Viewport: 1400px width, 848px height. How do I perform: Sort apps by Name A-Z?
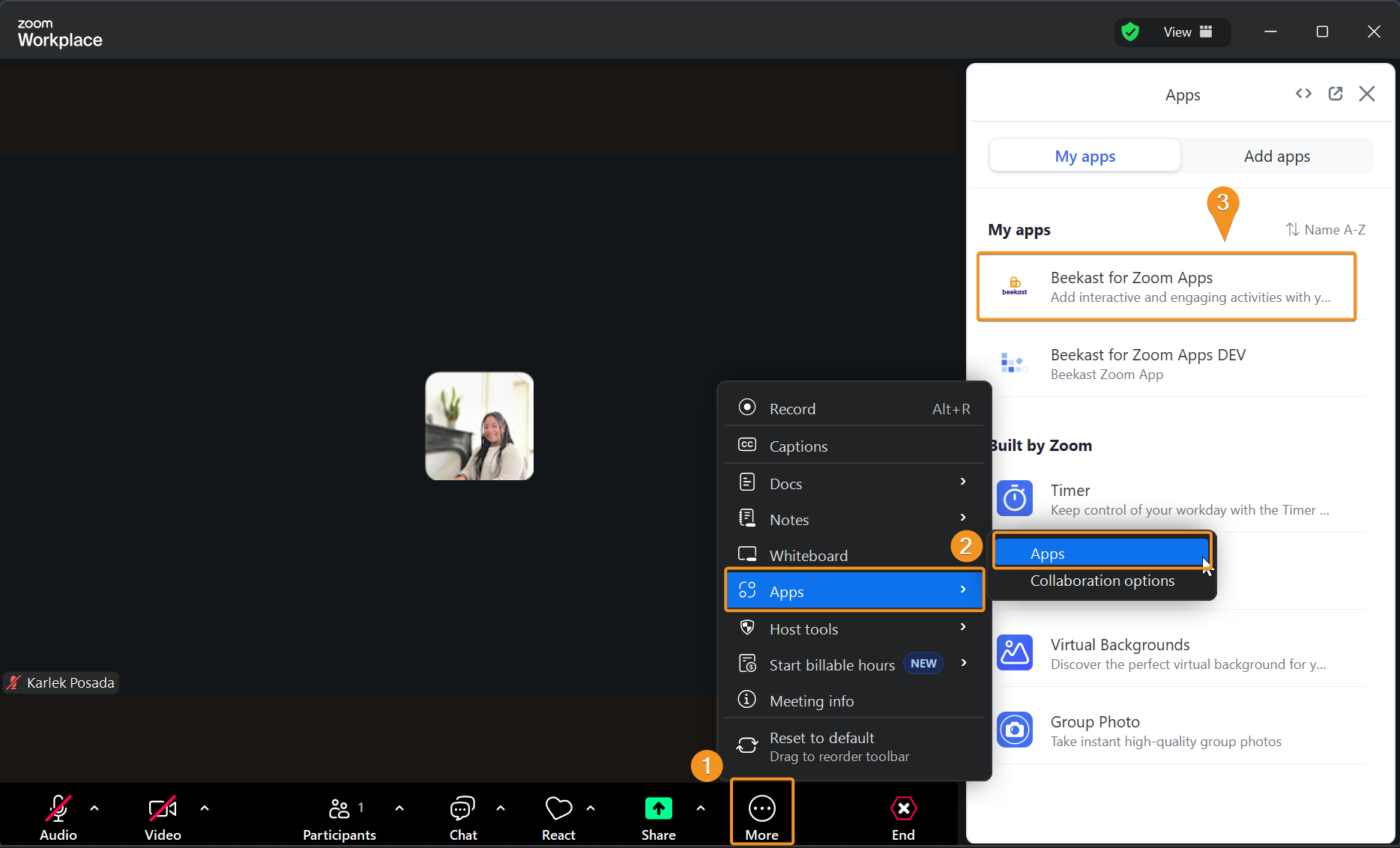click(x=1325, y=230)
